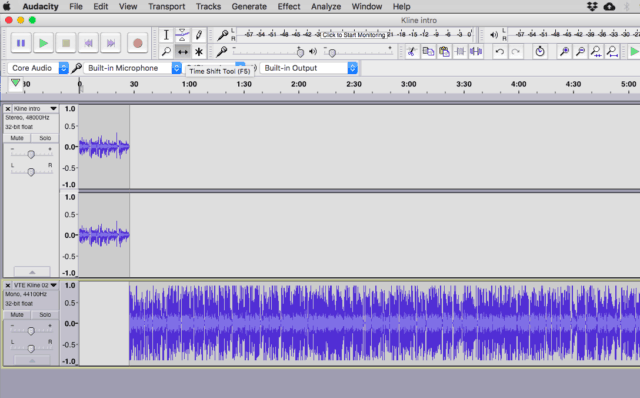Screen dimensions: 640x398
Task: Solo the Kline intro track
Action: pyautogui.click(x=45, y=138)
